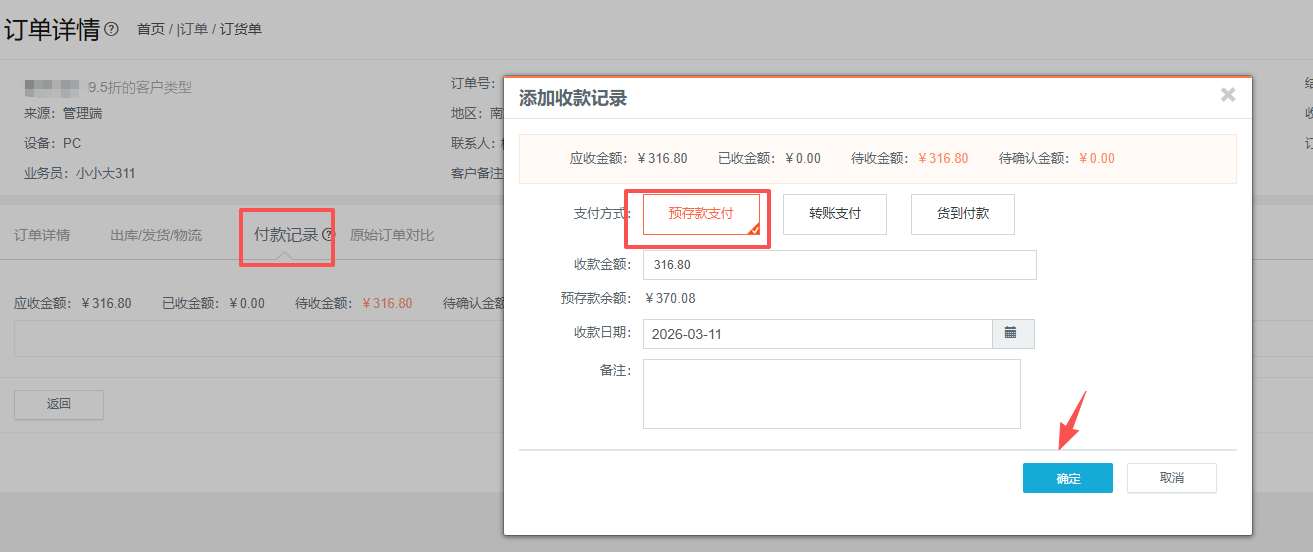Screen dimensions: 1313x552
Task: Click 待确认金额 ¥ 0.00 in dialog
Action: pos(1057,158)
